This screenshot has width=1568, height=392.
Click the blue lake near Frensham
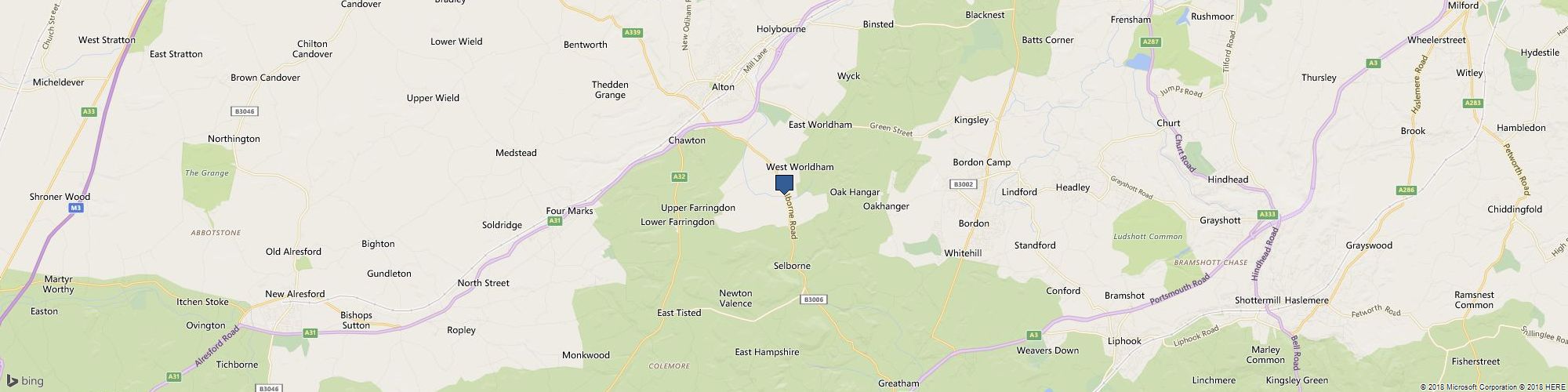1138,63
